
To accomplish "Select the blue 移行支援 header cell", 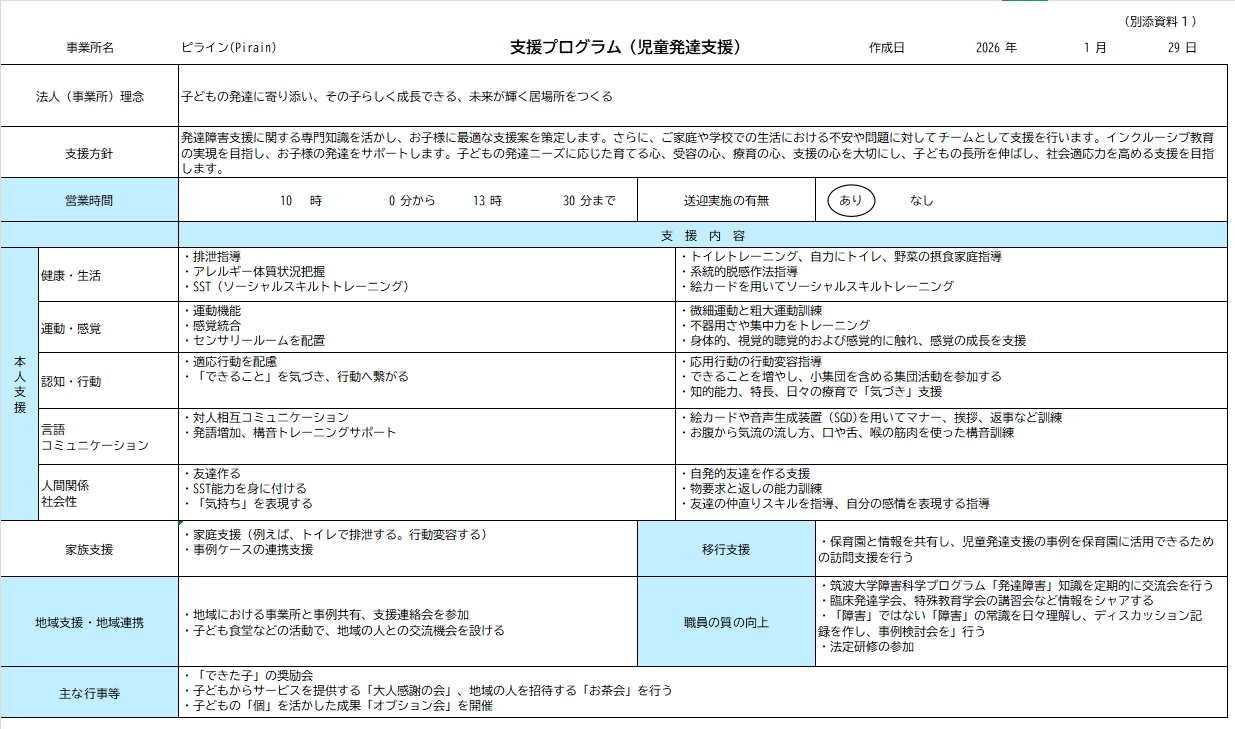I will [x=726, y=549].
